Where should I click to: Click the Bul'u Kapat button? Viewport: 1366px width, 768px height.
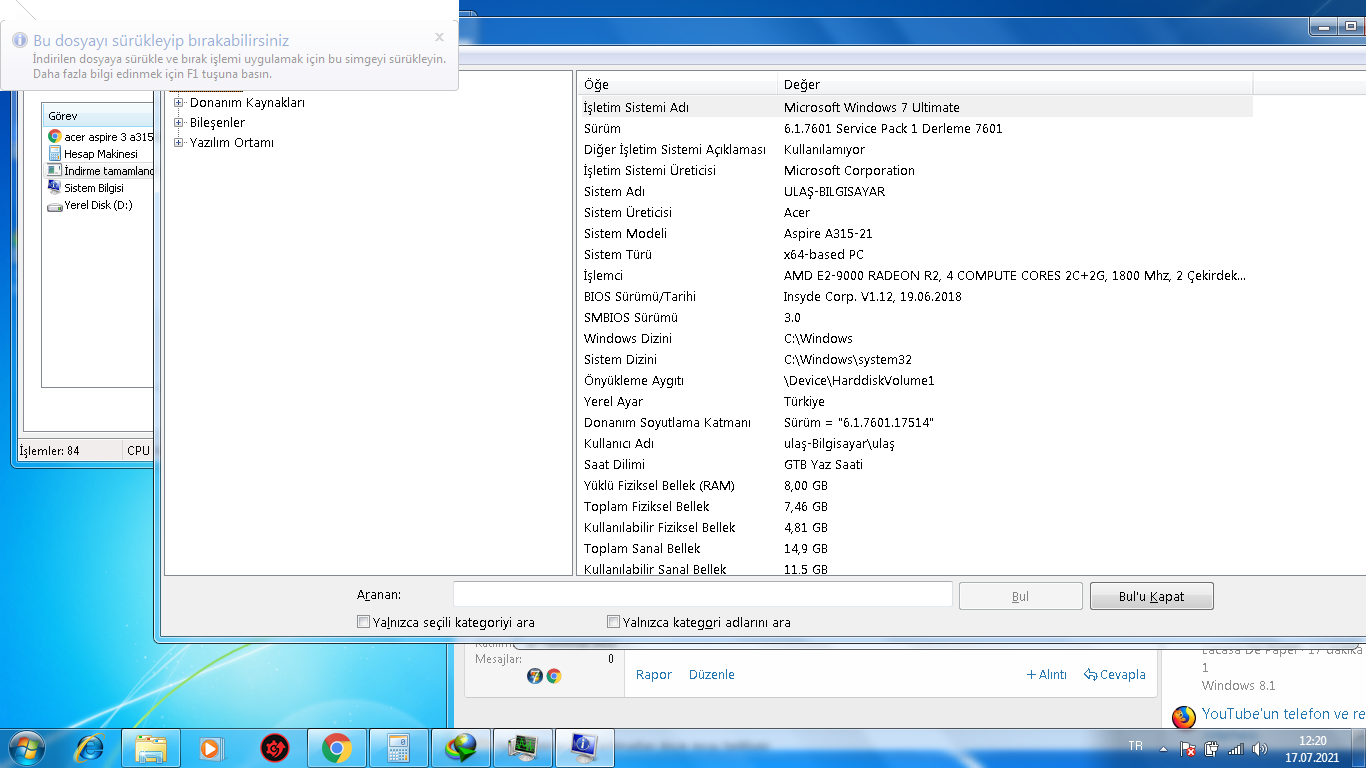point(1151,596)
